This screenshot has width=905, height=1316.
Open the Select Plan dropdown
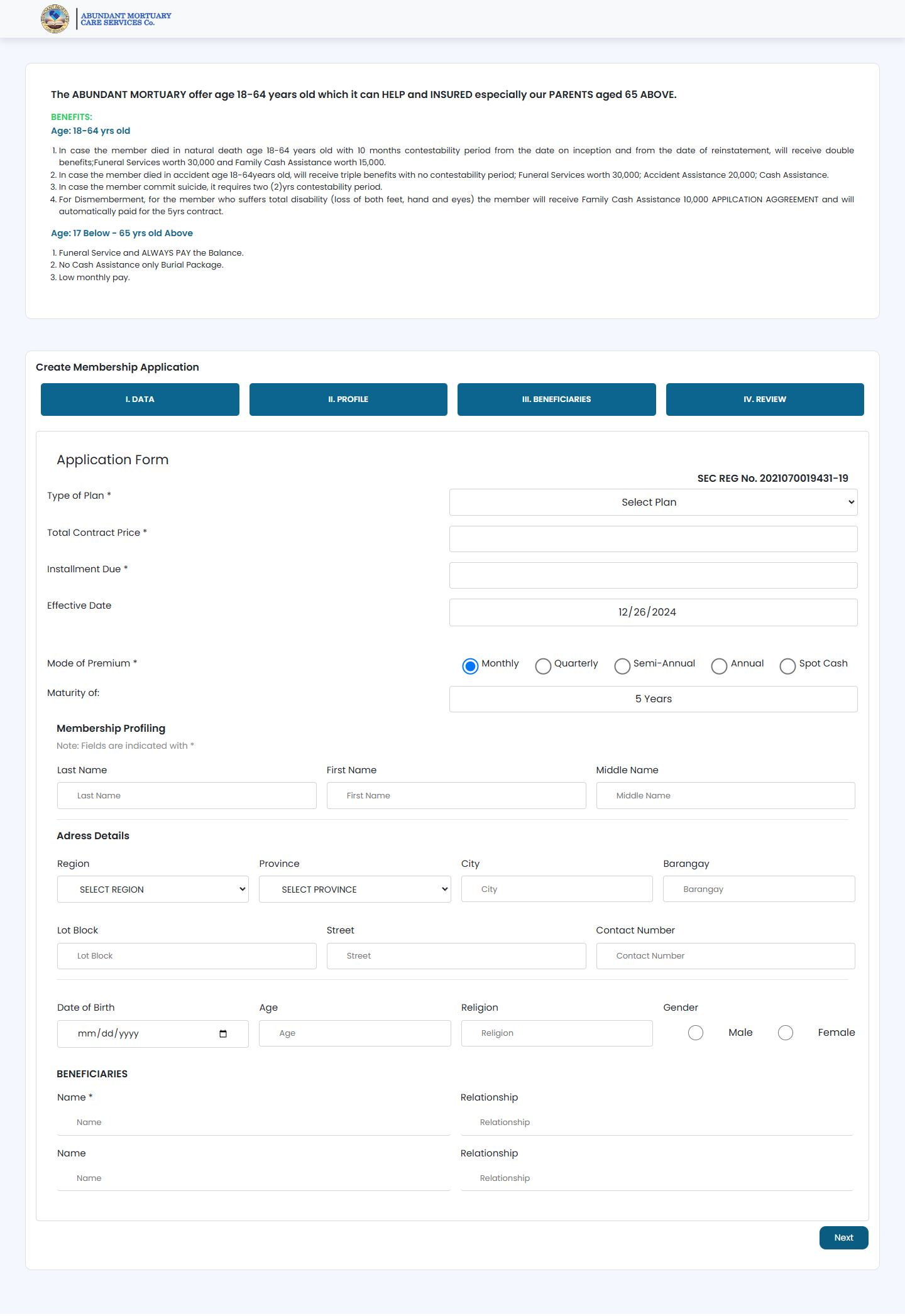653,503
